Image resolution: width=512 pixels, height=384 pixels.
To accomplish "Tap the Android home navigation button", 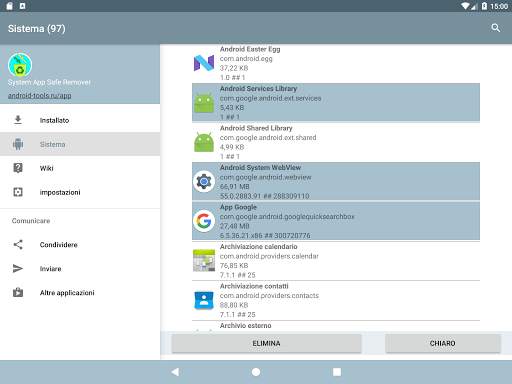I will click(x=256, y=372).
